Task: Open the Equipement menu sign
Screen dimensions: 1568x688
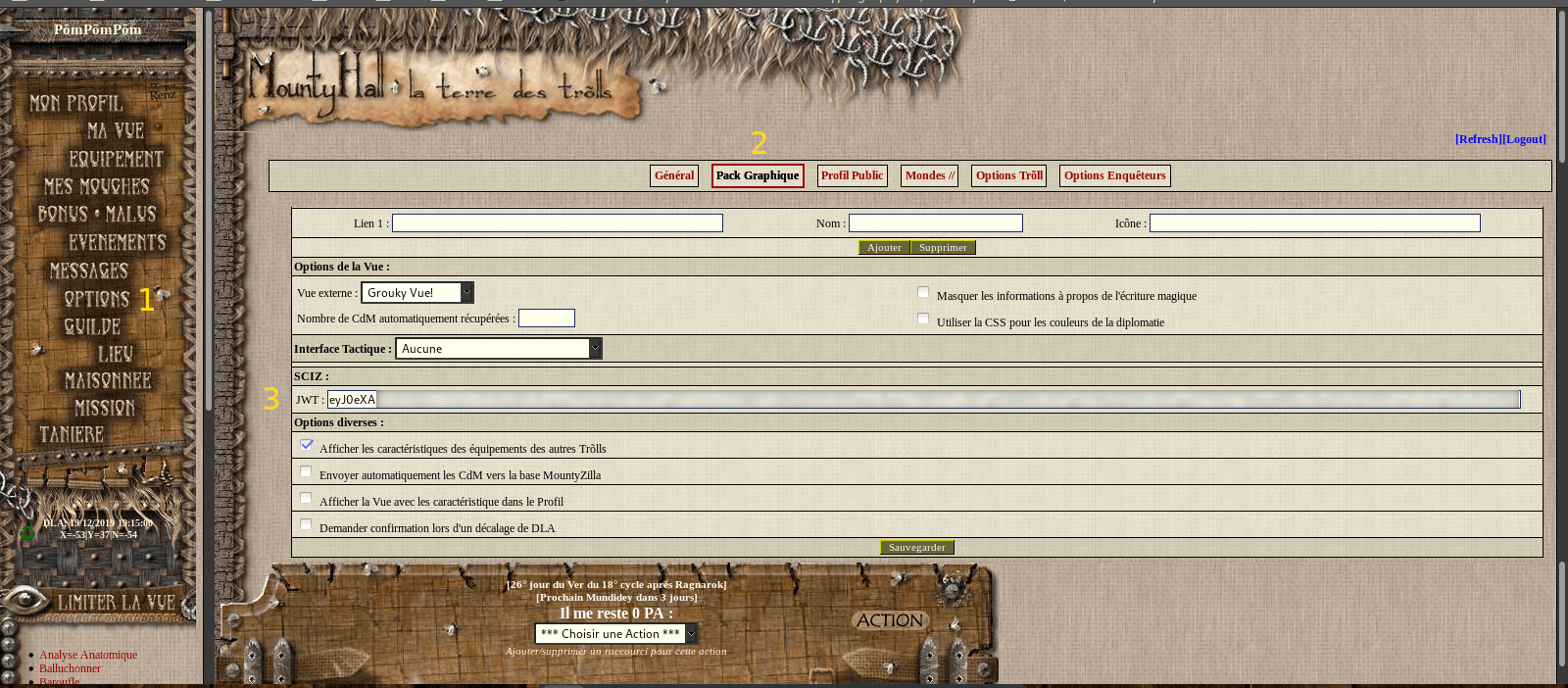Action: pyautogui.click(x=116, y=159)
